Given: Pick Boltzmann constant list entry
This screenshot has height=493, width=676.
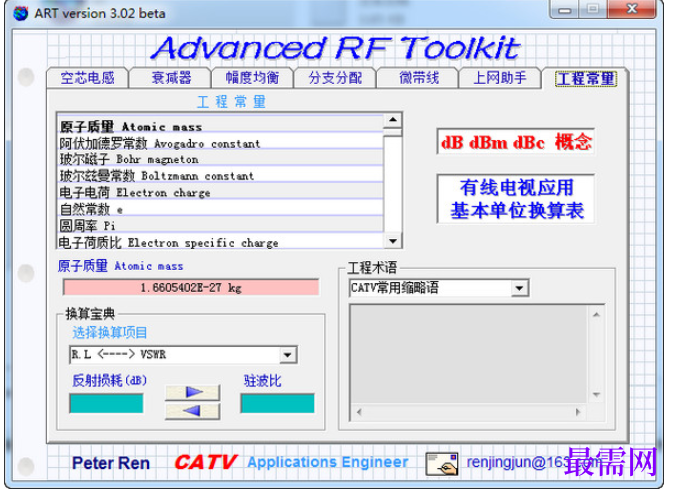Looking at the screenshot, I should tap(220, 175).
